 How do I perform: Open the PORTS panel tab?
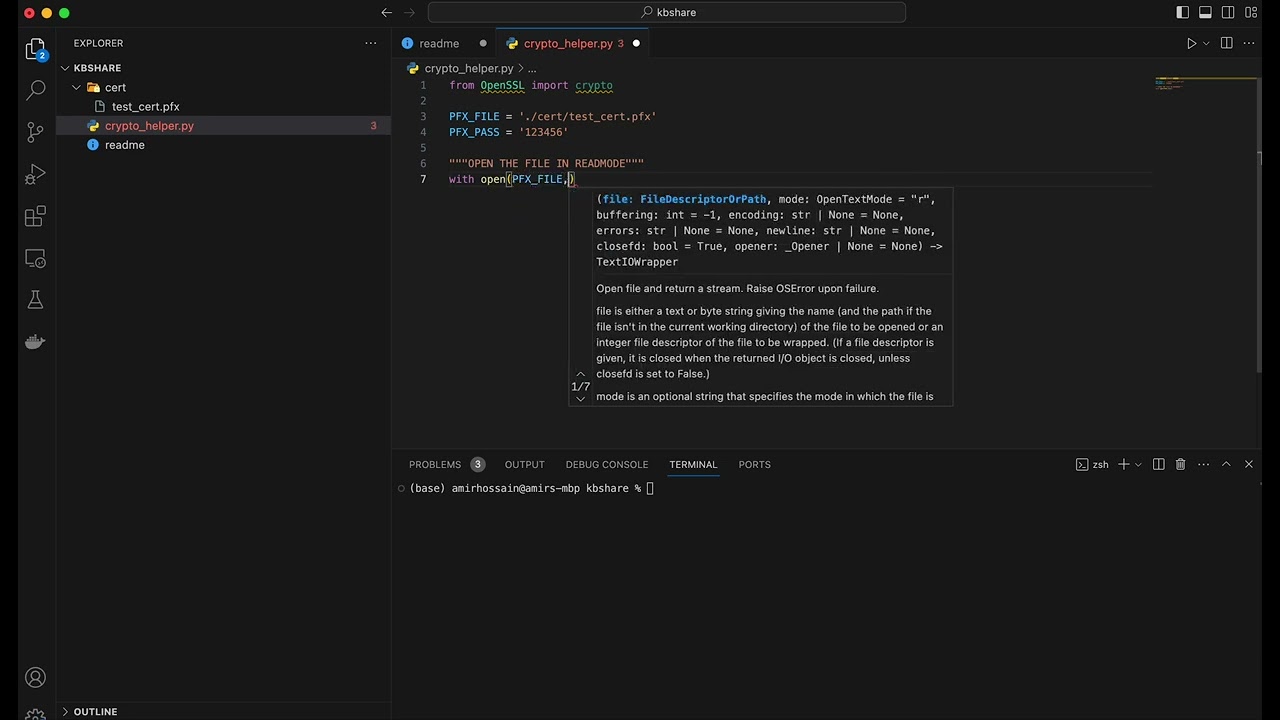click(x=754, y=464)
